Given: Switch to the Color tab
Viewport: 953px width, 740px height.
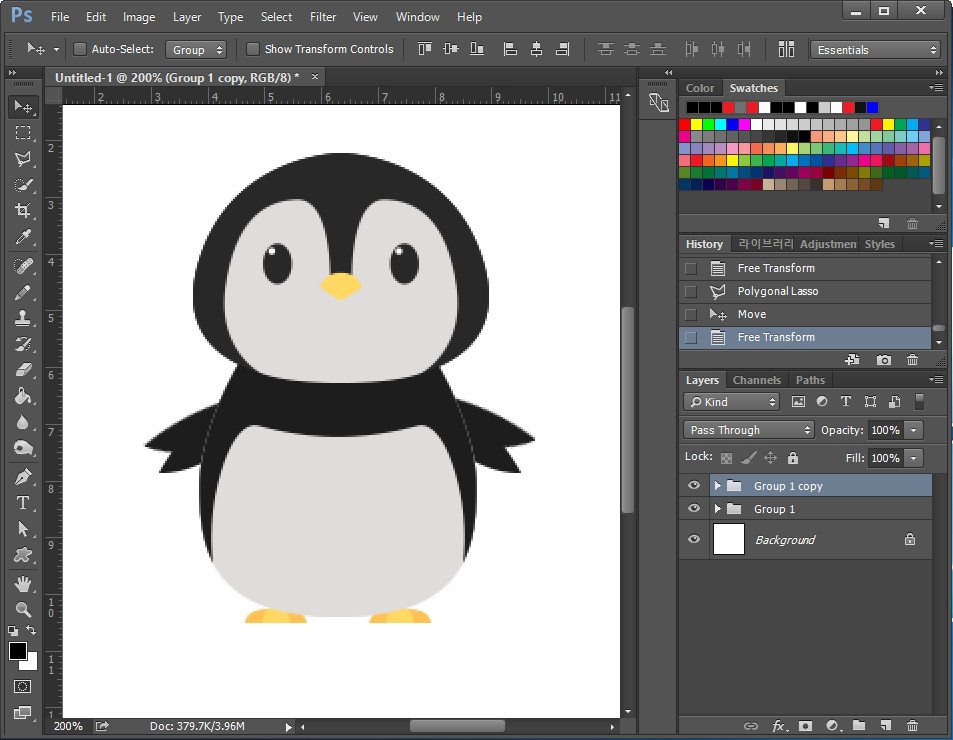Looking at the screenshot, I should [700, 88].
